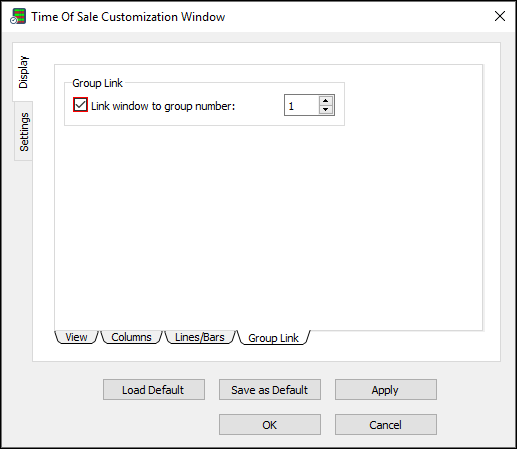The image size is (517, 449).
Task: Open the Columns tab
Action: point(131,337)
